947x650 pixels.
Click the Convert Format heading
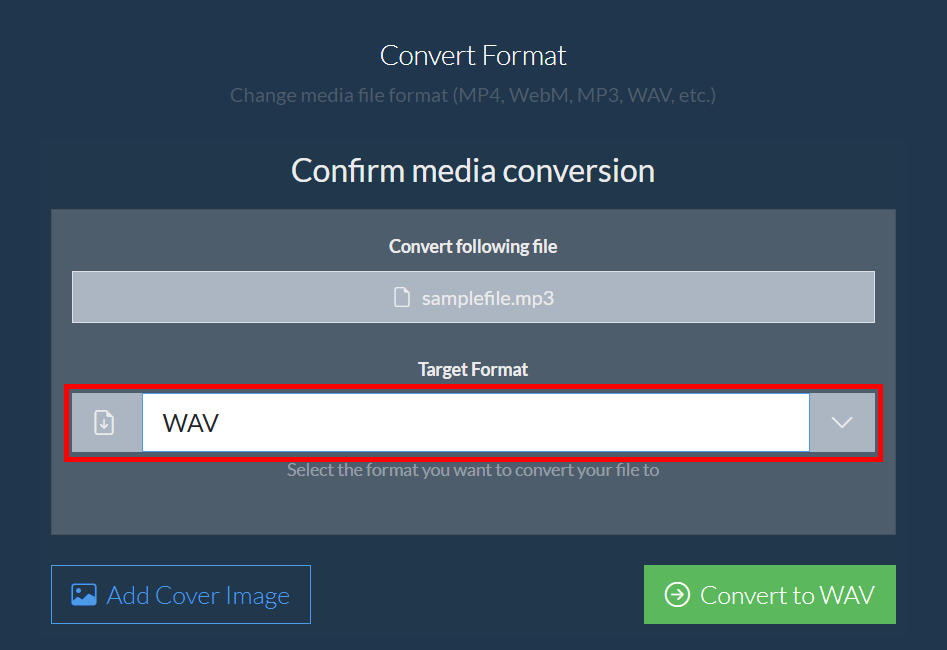click(x=473, y=56)
